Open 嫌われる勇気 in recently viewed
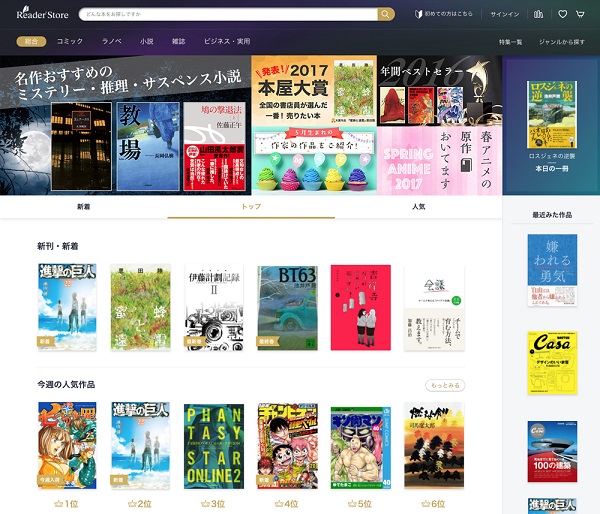The width and height of the screenshot is (600, 514). (x=552, y=270)
